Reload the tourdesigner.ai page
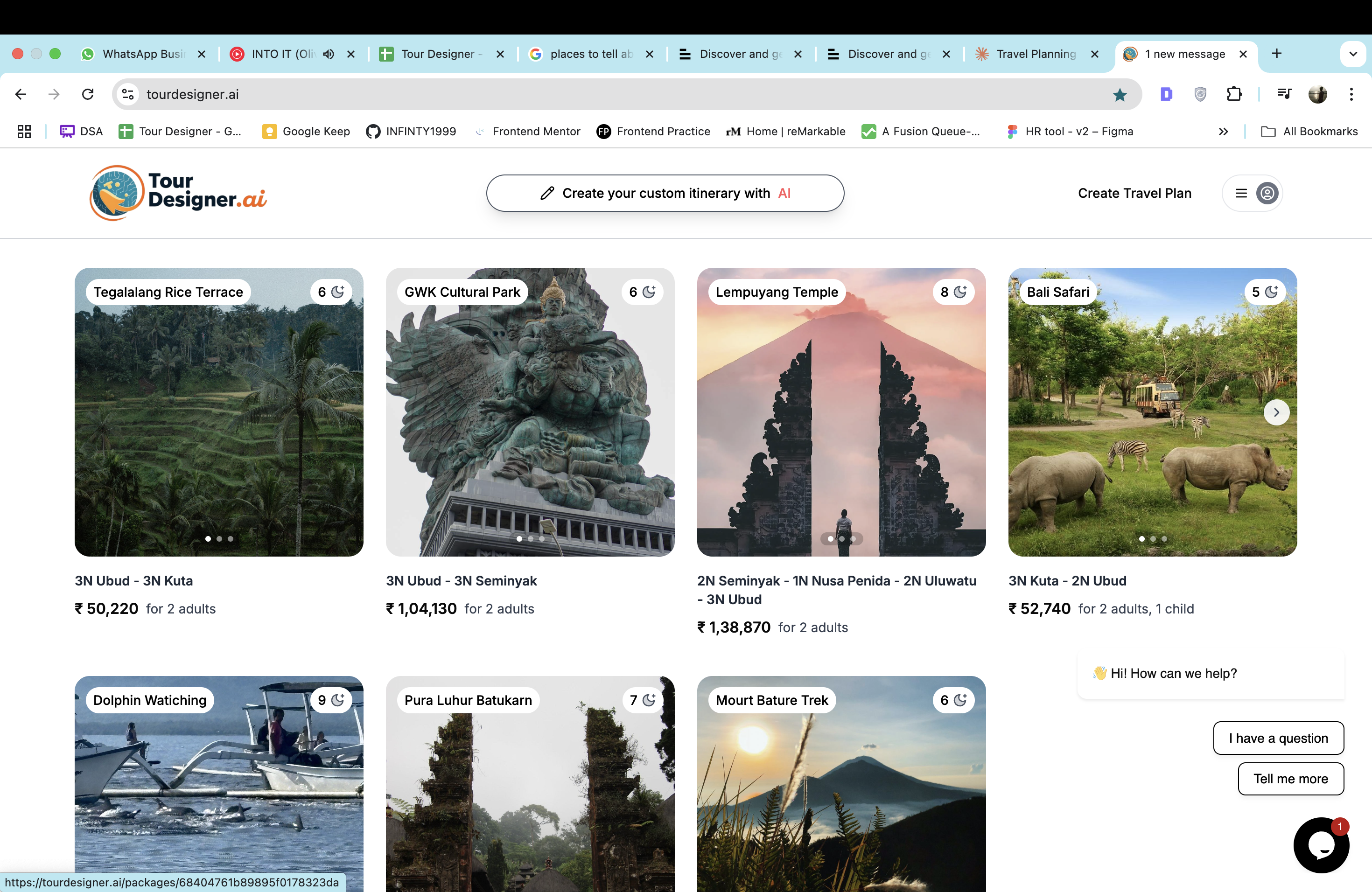Viewport: 1372px width, 892px height. [88, 94]
